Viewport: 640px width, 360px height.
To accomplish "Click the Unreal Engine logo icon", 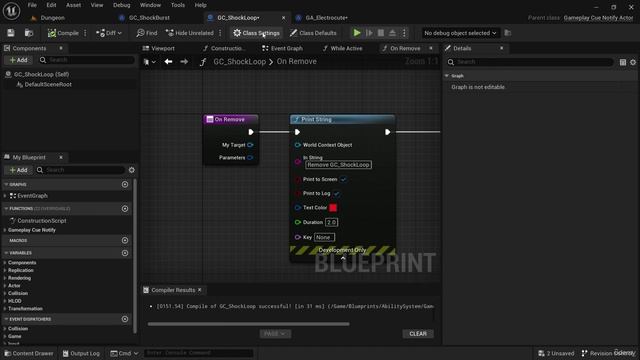I will 11,11.
